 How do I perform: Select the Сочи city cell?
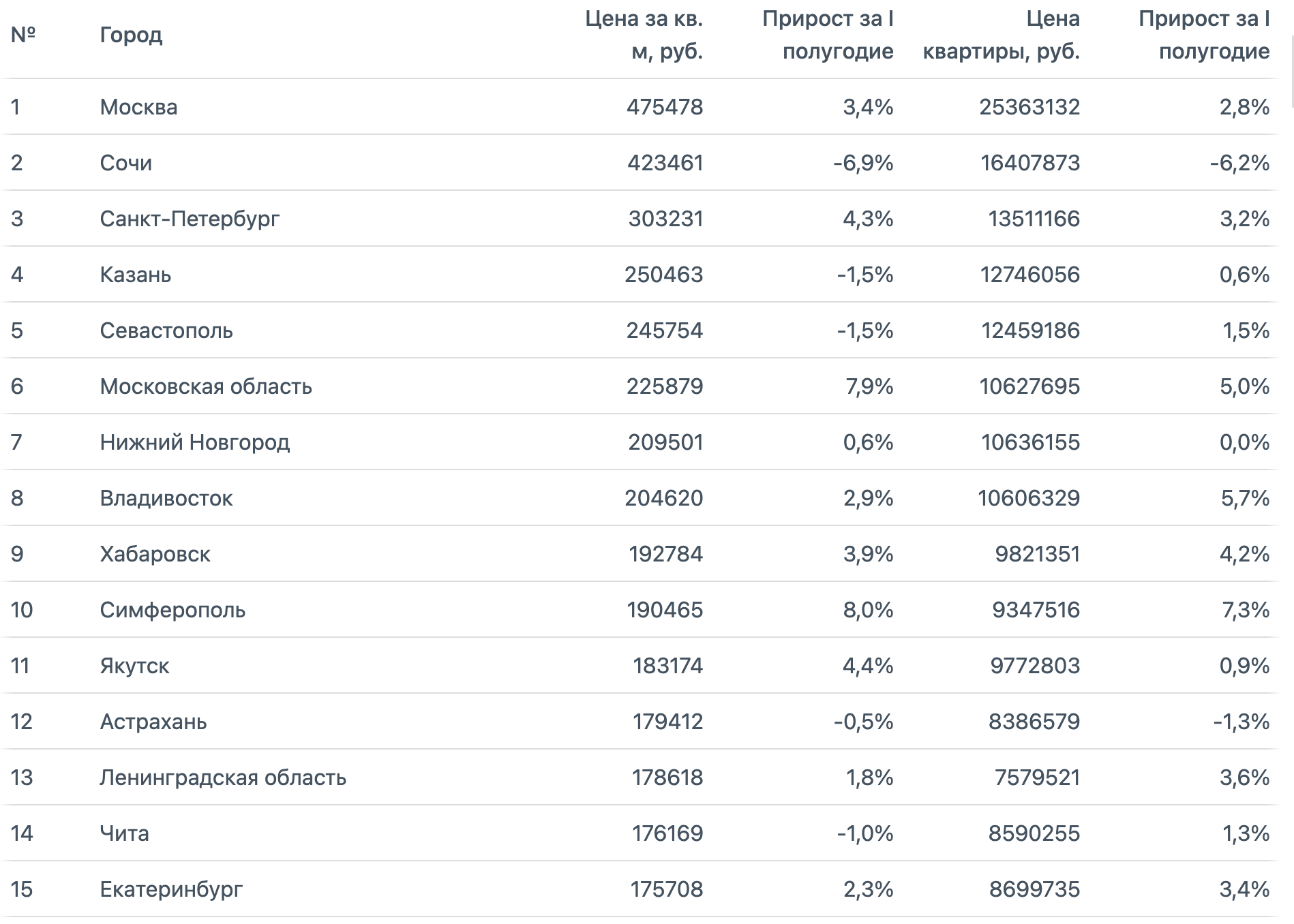[126, 163]
